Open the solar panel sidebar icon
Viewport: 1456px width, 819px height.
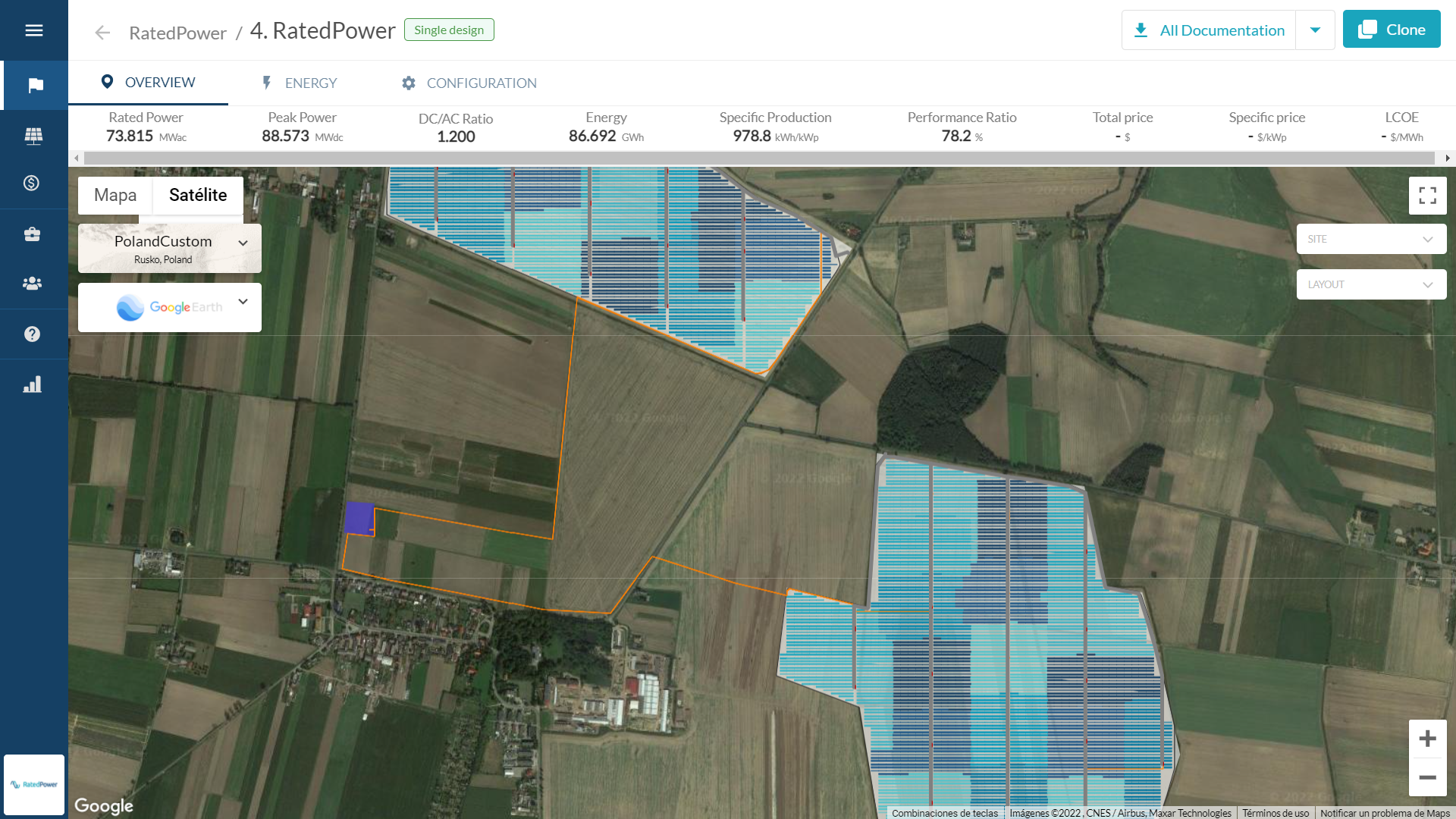33,136
